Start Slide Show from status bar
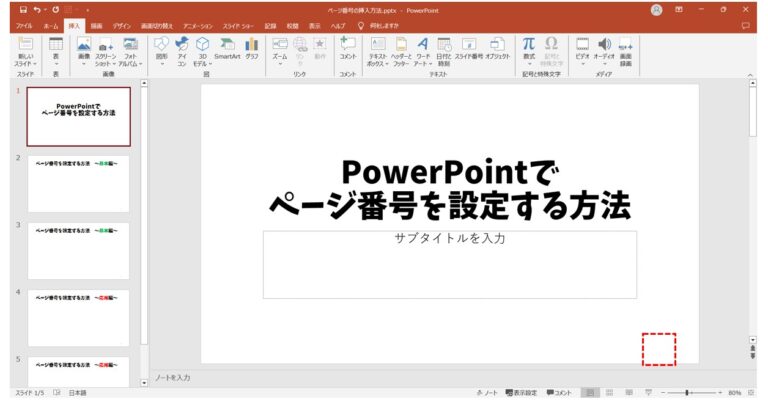This screenshot has height=402, width=768. tap(648, 393)
